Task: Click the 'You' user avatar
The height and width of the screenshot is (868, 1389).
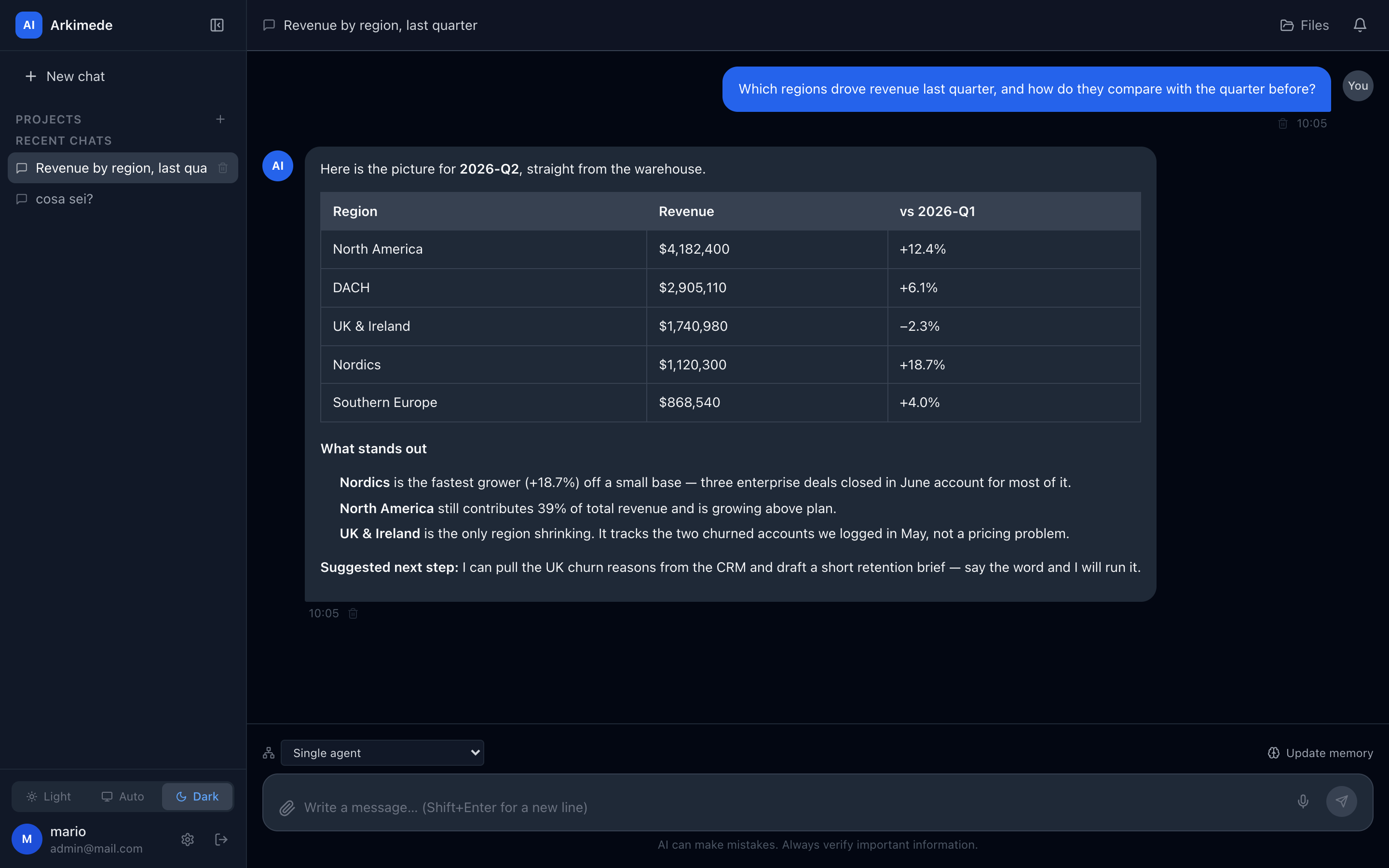Action: 1358,85
